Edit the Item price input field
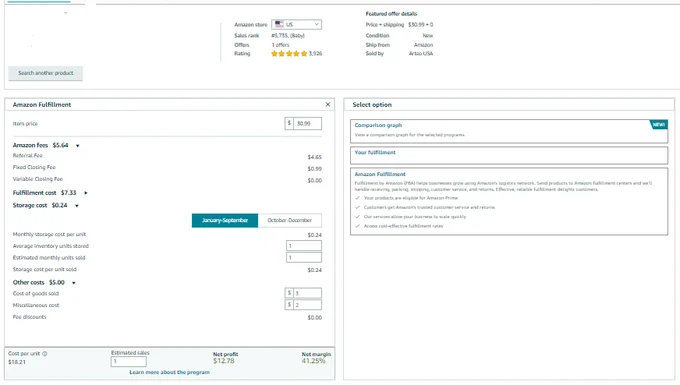 pos(307,124)
